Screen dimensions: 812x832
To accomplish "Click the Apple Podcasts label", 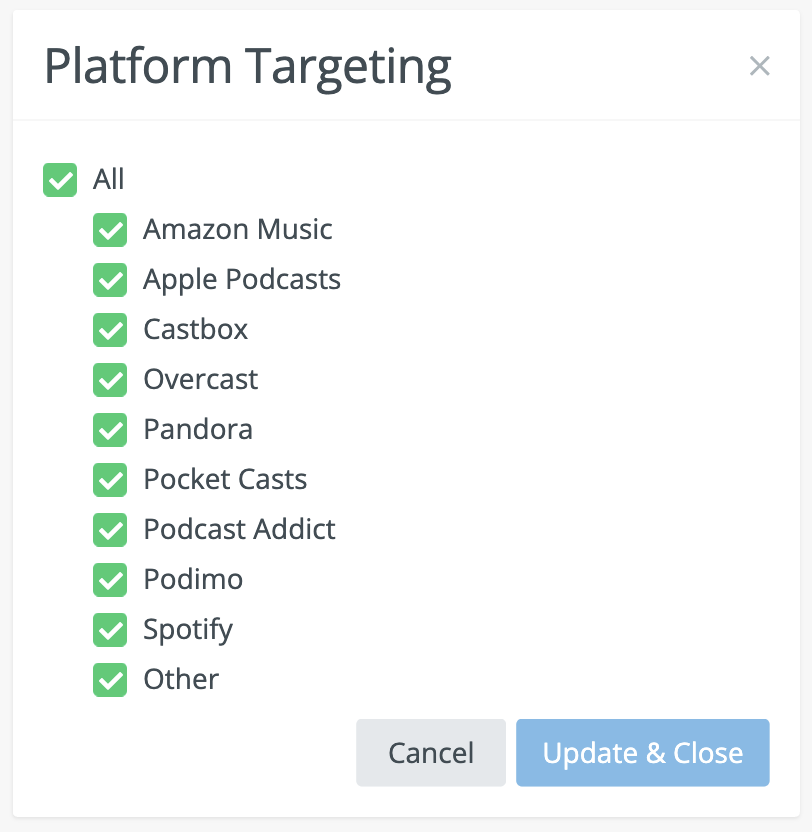I will click(x=242, y=280).
